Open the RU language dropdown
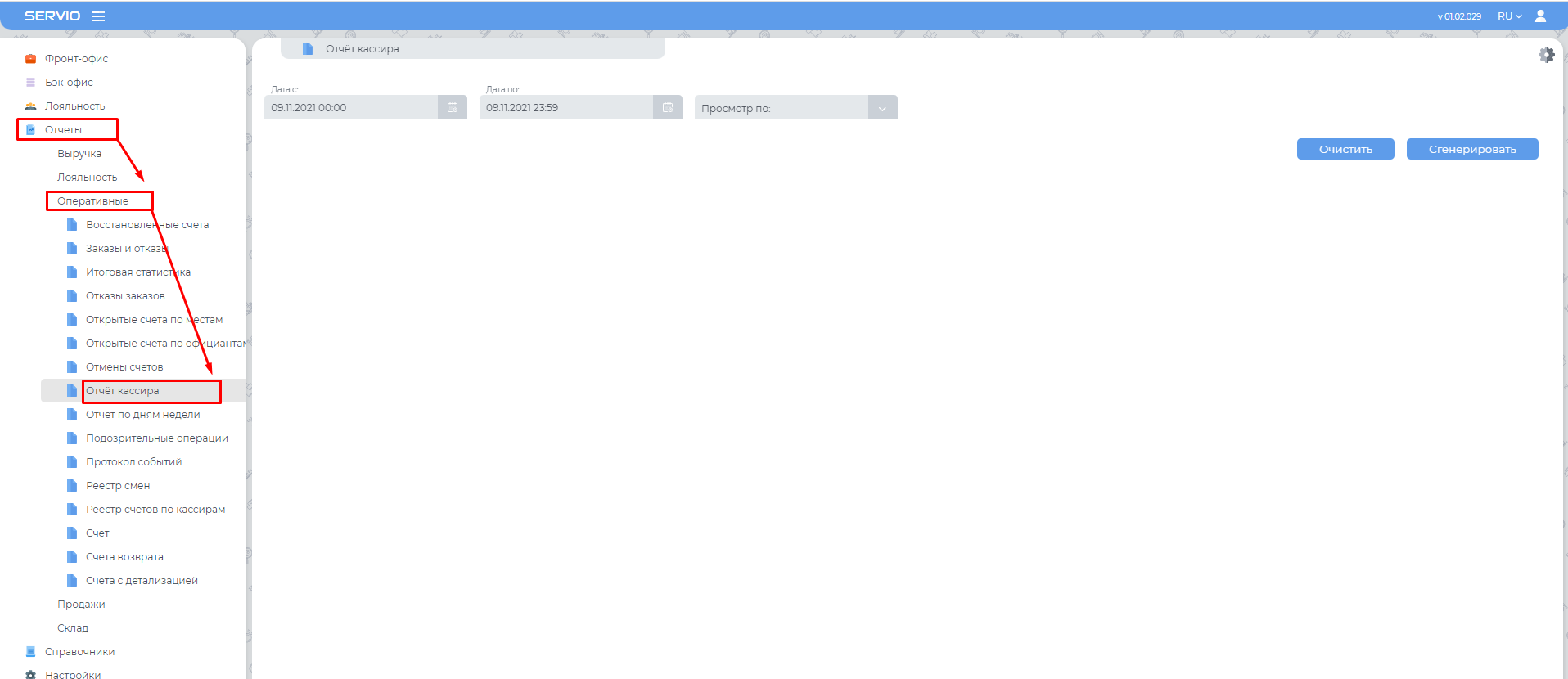1568x679 pixels. (x=1509, y=16)
